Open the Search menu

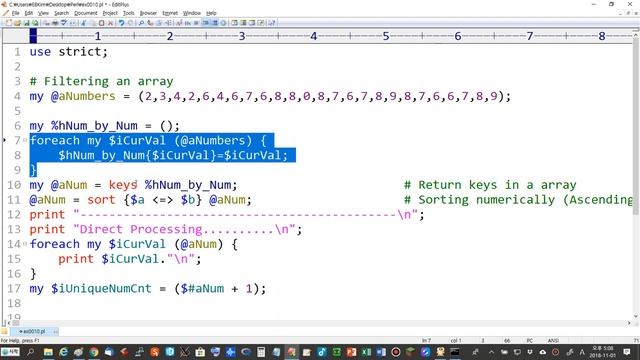coord(61,13)
